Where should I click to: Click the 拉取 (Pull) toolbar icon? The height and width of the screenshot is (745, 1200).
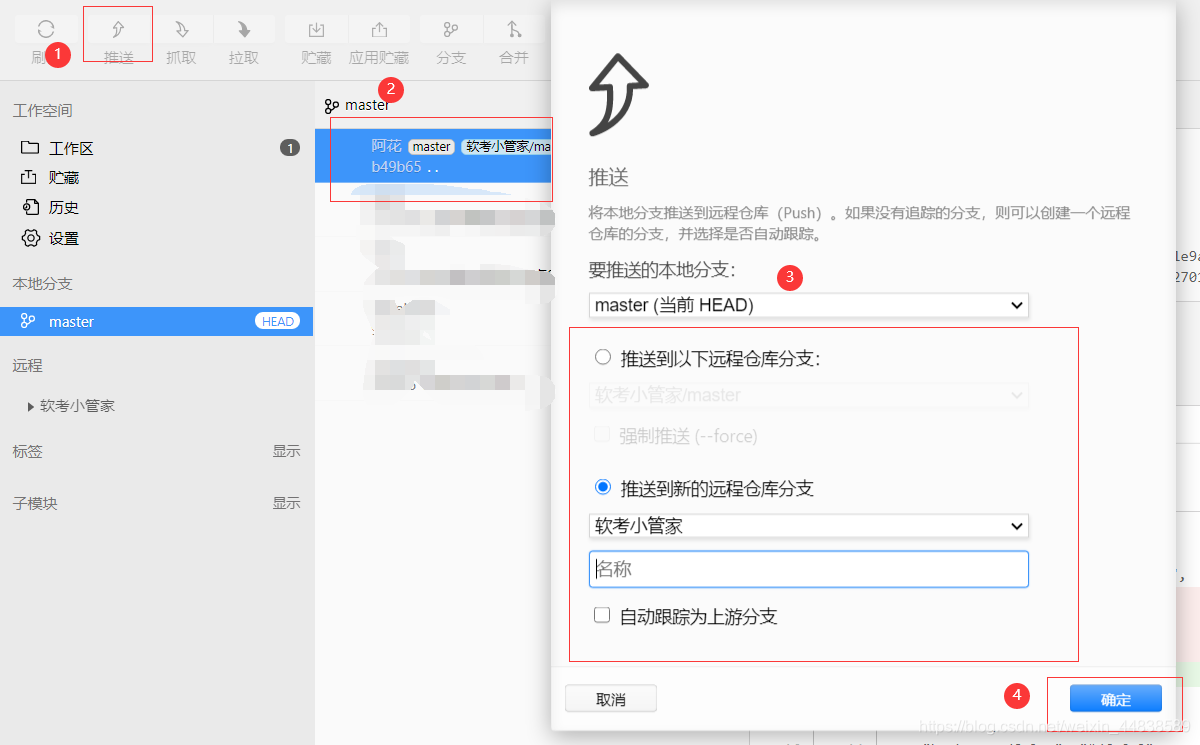click(244, 30)
